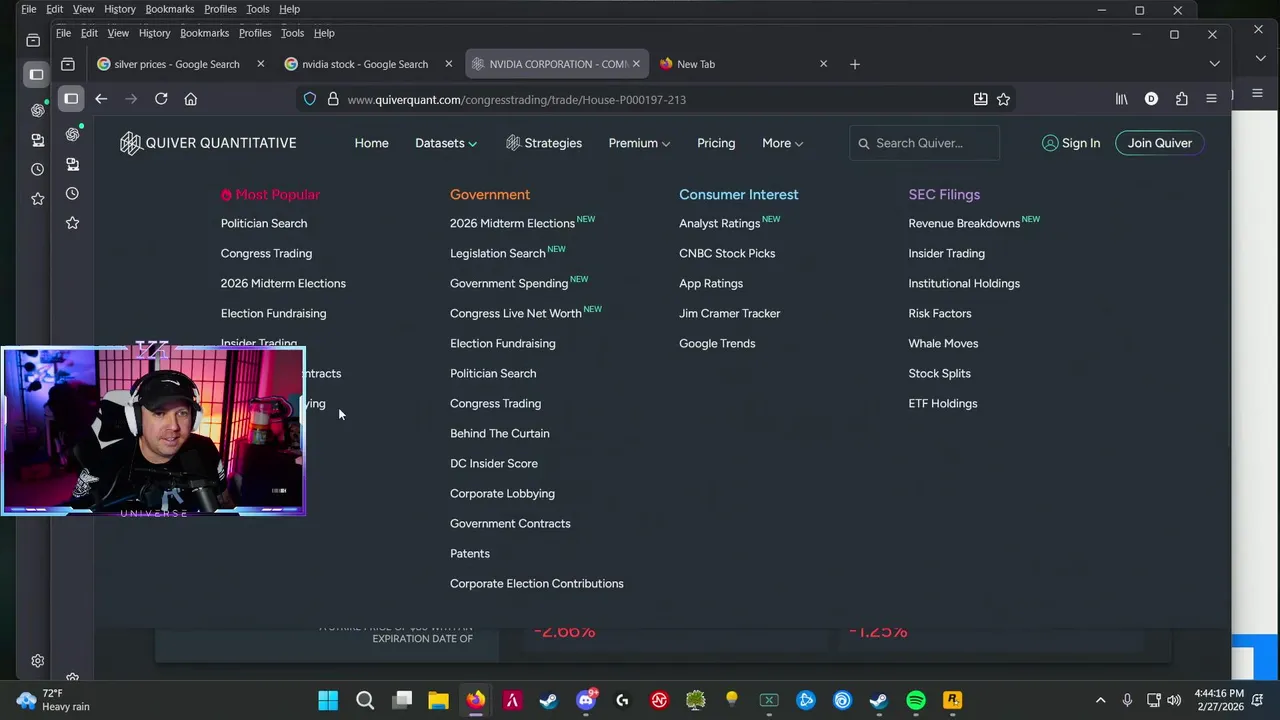
Task: Open Behind The Curtain link
Action: [499, 433]
